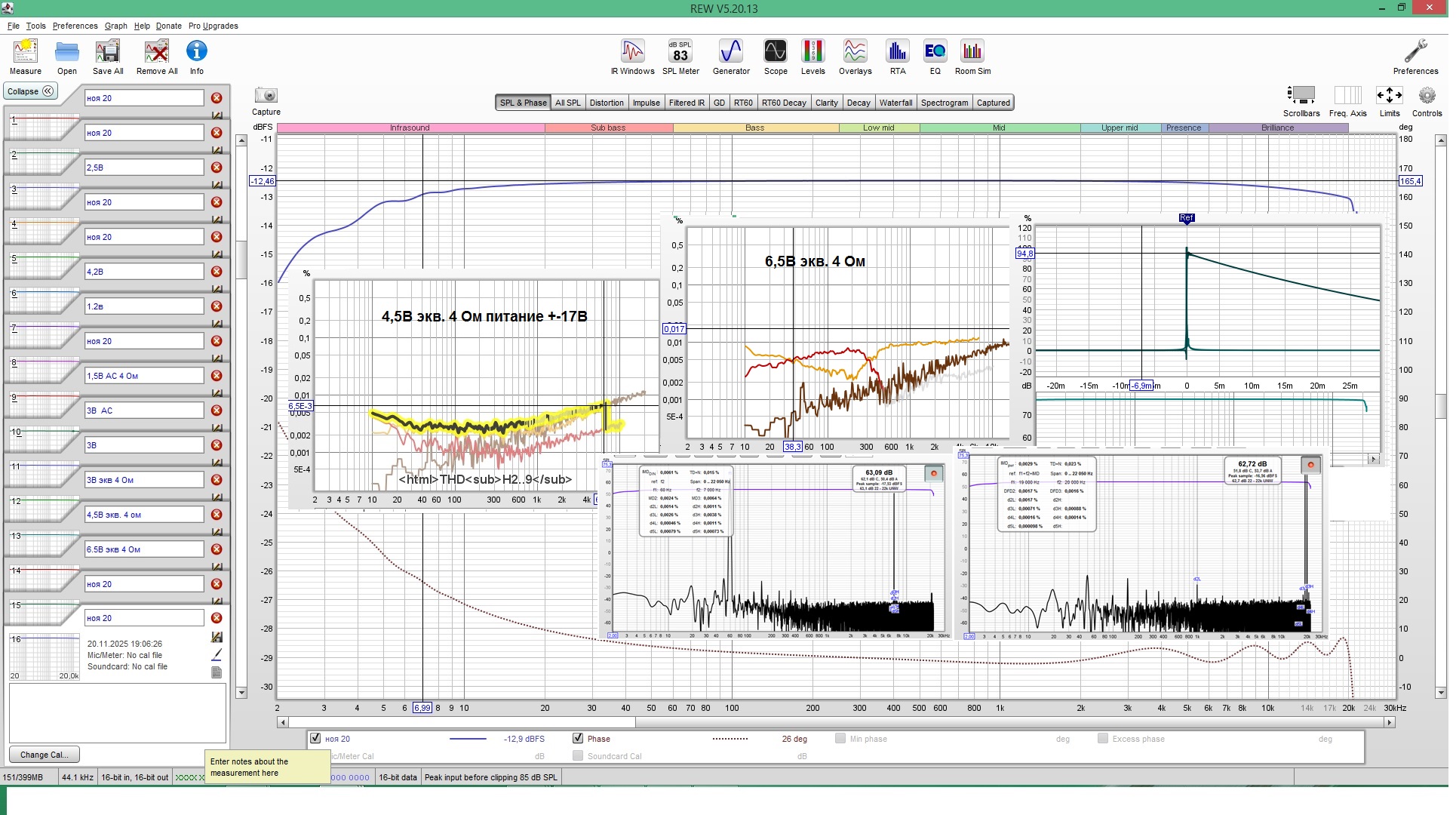Image resolution: width=1456 pixels, height=815 pixels.
Task: Open graph Limits settings
Action: pyautogui.click(x=1389, y=96)
